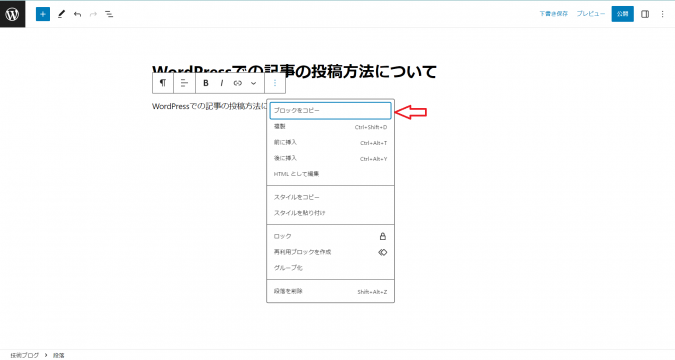Image resolution: width=675 pixels, height=360 pixels.
Task: Open the document overview list view
Action: (x=109, y=14)
